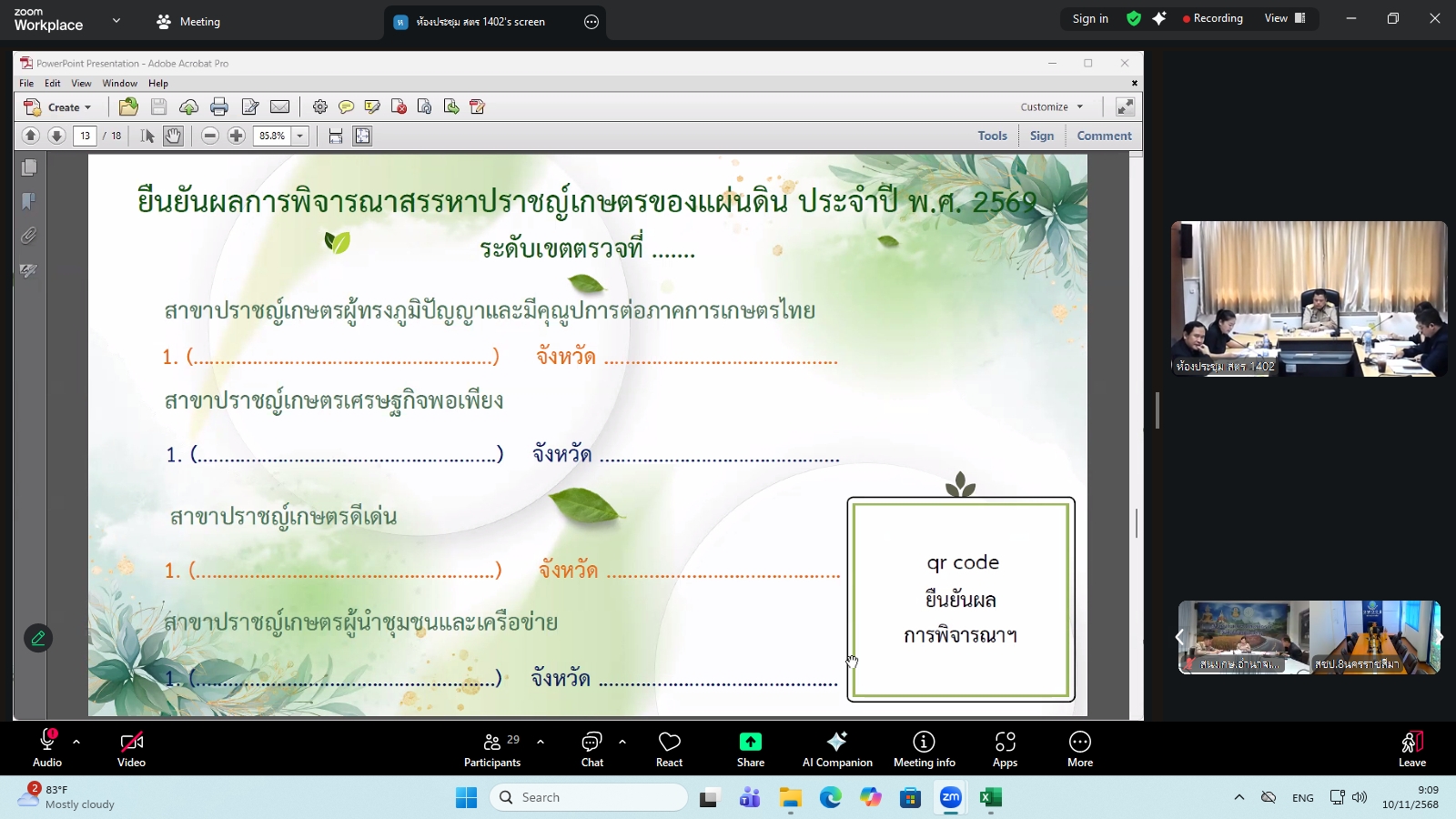Image resolution: width=1456 pixels, height=819 pixels.
Task: Open the Bookmarks panel in the sidebar
Action: [x=29, y=201]
